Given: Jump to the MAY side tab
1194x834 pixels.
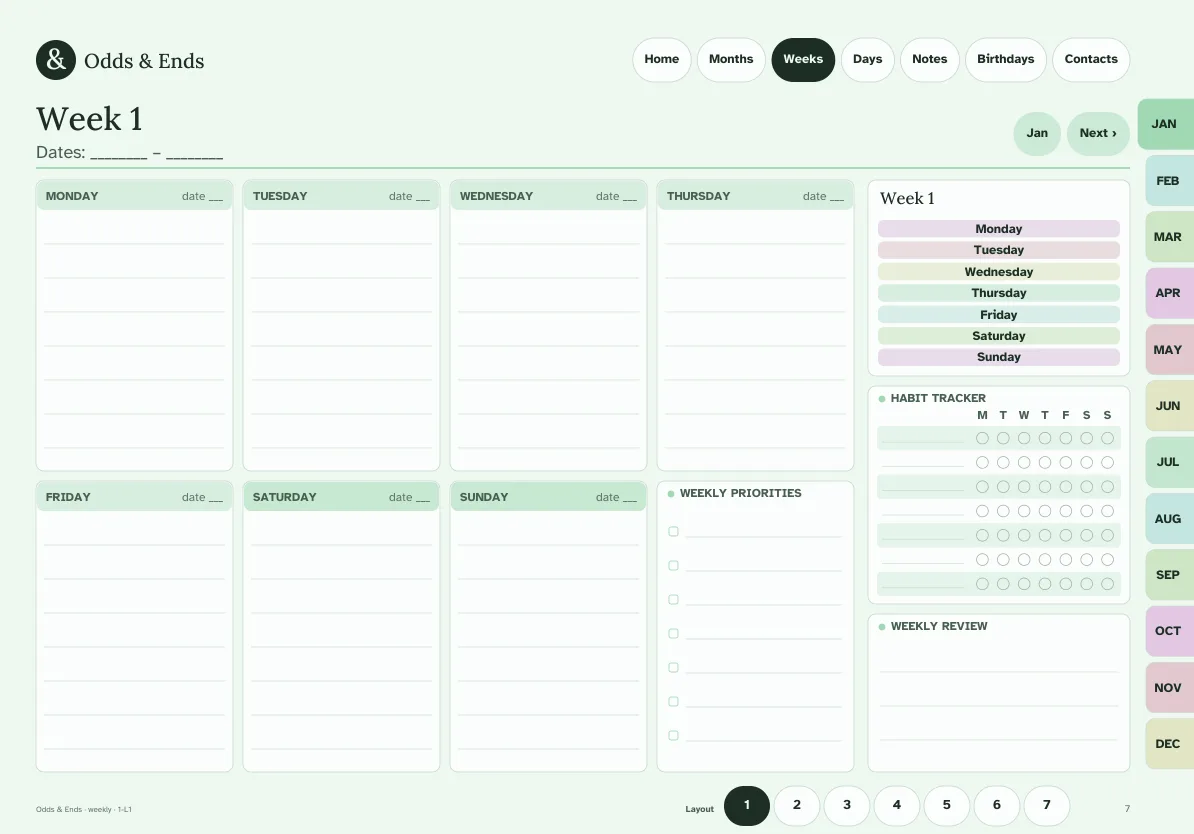Looking at the screenshot, I should point(1169,350).
